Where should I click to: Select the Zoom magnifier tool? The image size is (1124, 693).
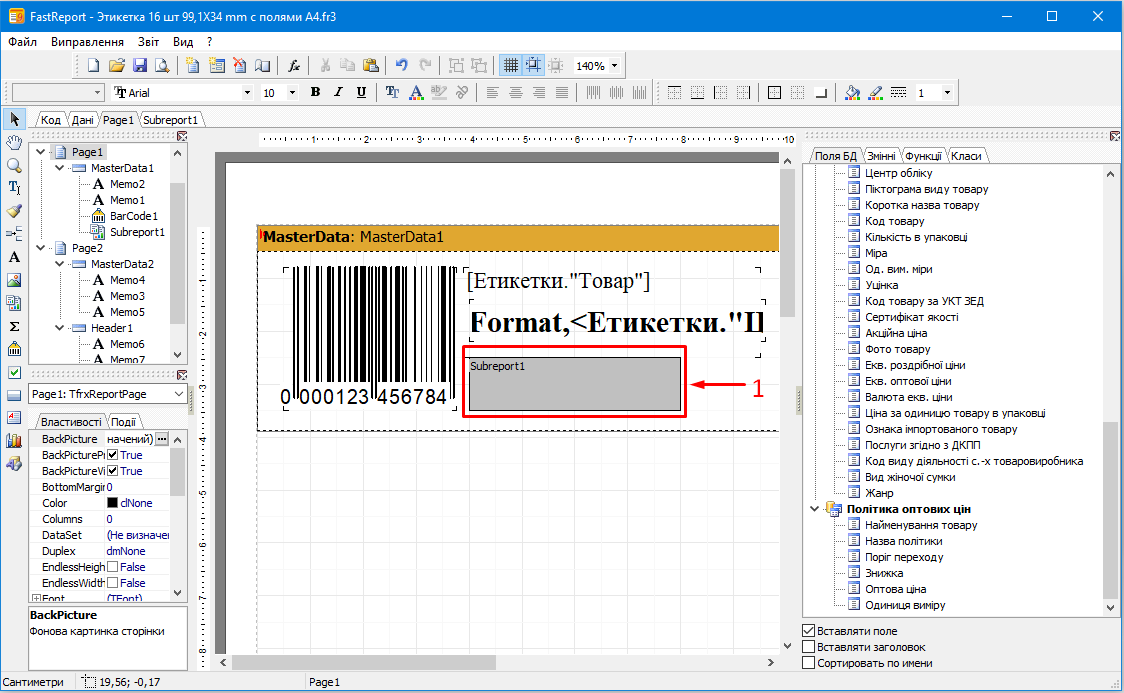coord(14,165)
